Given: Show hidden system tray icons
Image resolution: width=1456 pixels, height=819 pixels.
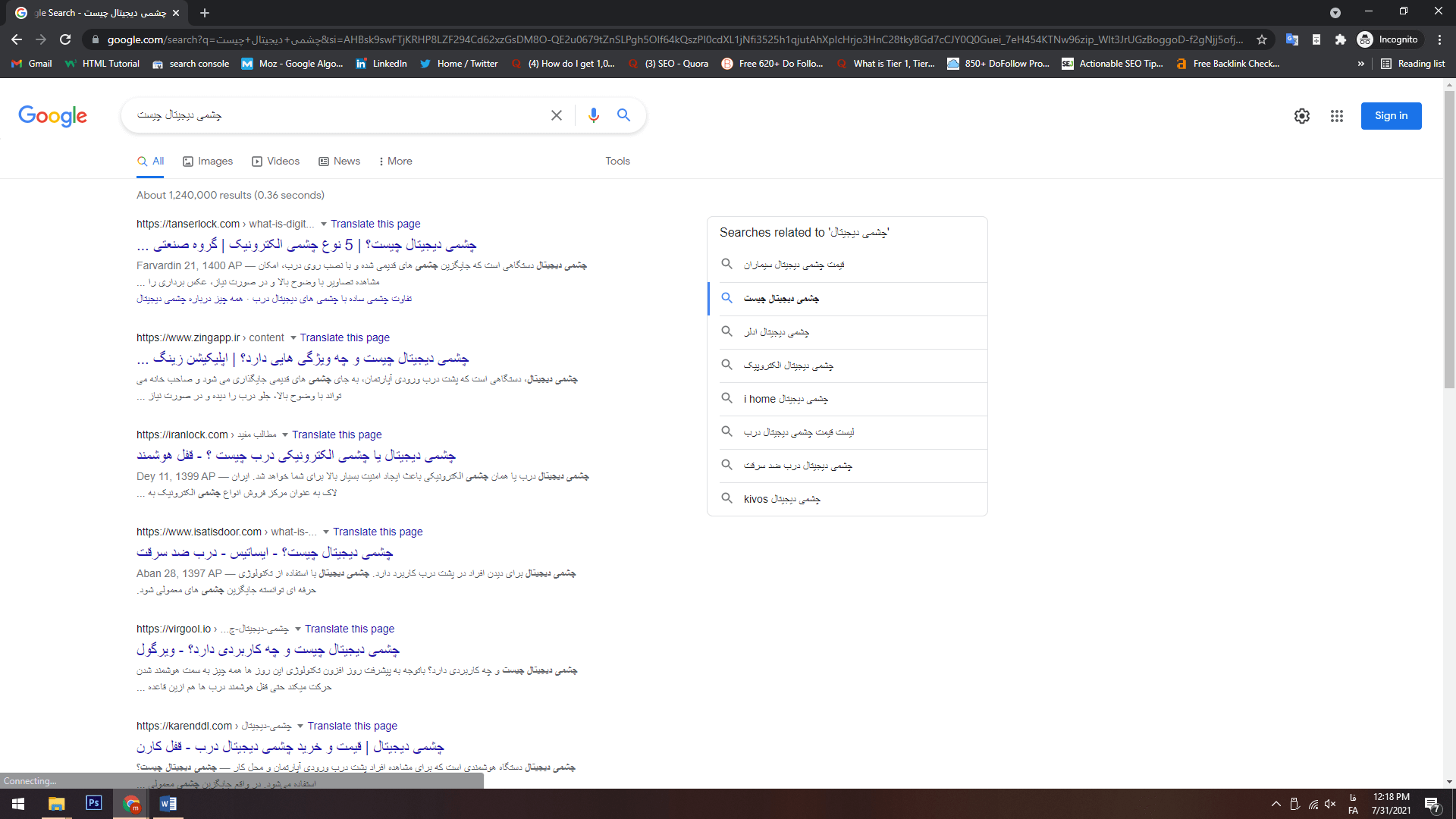Looking at the screenshot, I should (x=1276, y=805).
